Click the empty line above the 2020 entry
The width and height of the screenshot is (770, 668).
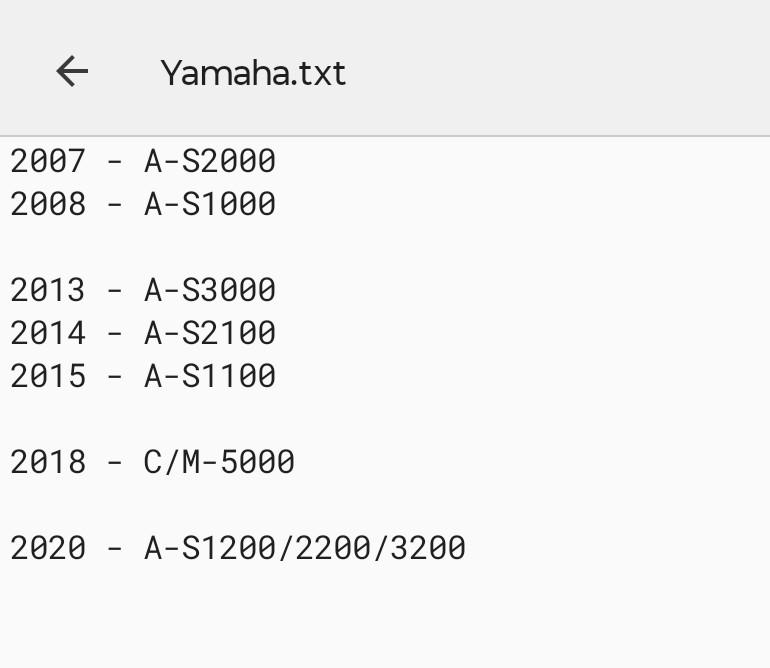pos(200,505)
